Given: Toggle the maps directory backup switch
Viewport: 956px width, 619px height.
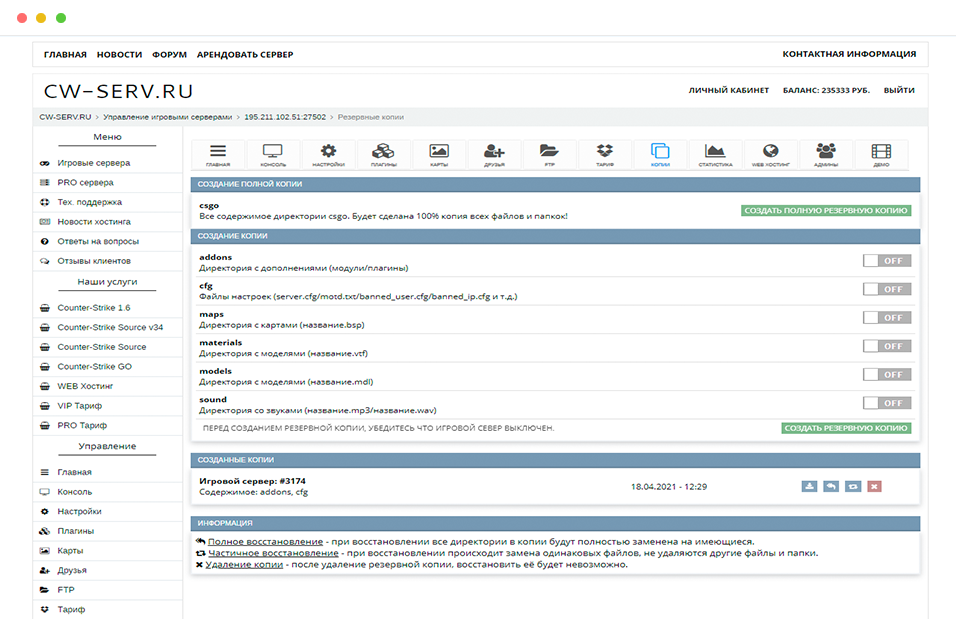Looking at the screenshot, I should pyautogui.click(x=886, y=318).
